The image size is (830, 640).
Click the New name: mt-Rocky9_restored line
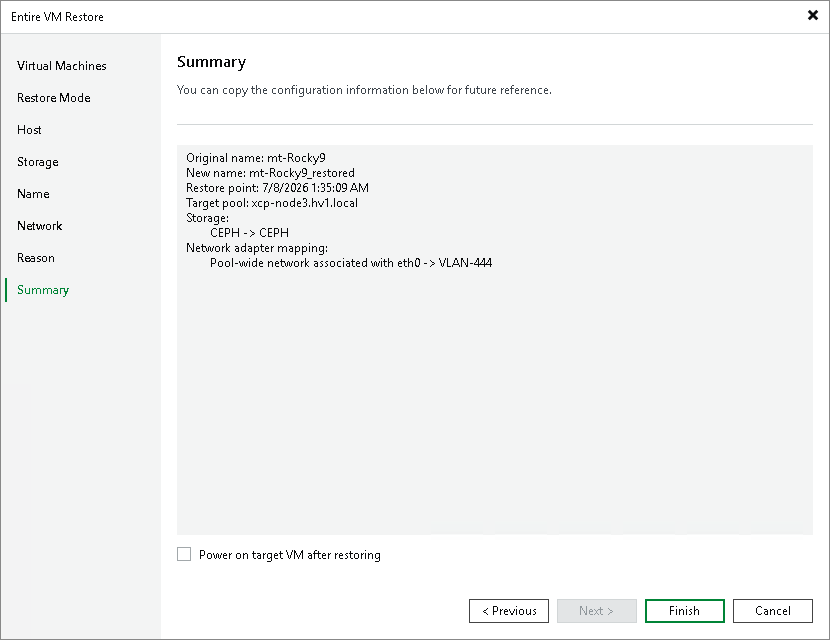[x=270, y=173]
